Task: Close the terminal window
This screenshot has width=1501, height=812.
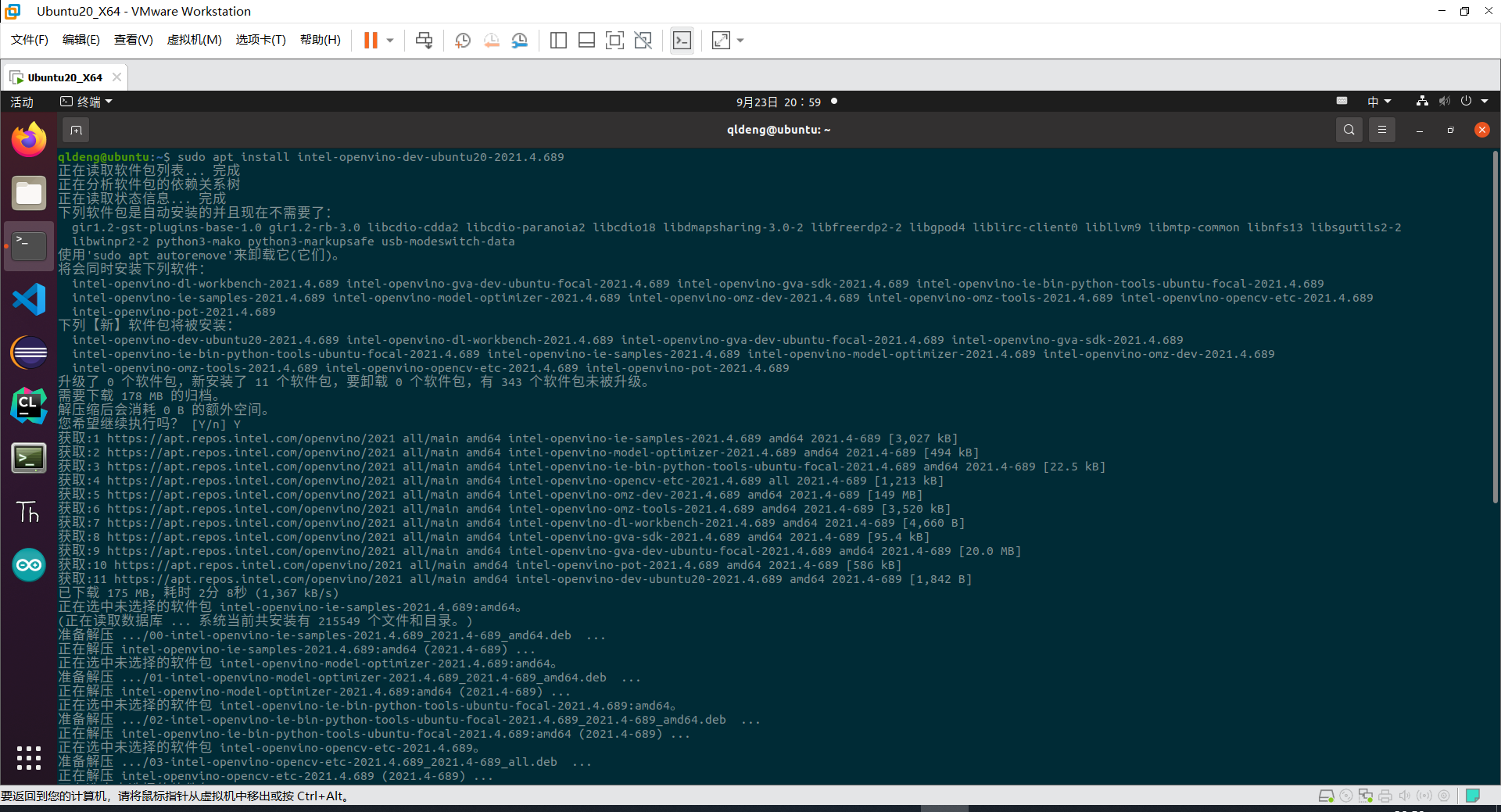Action: [1481, 130]
